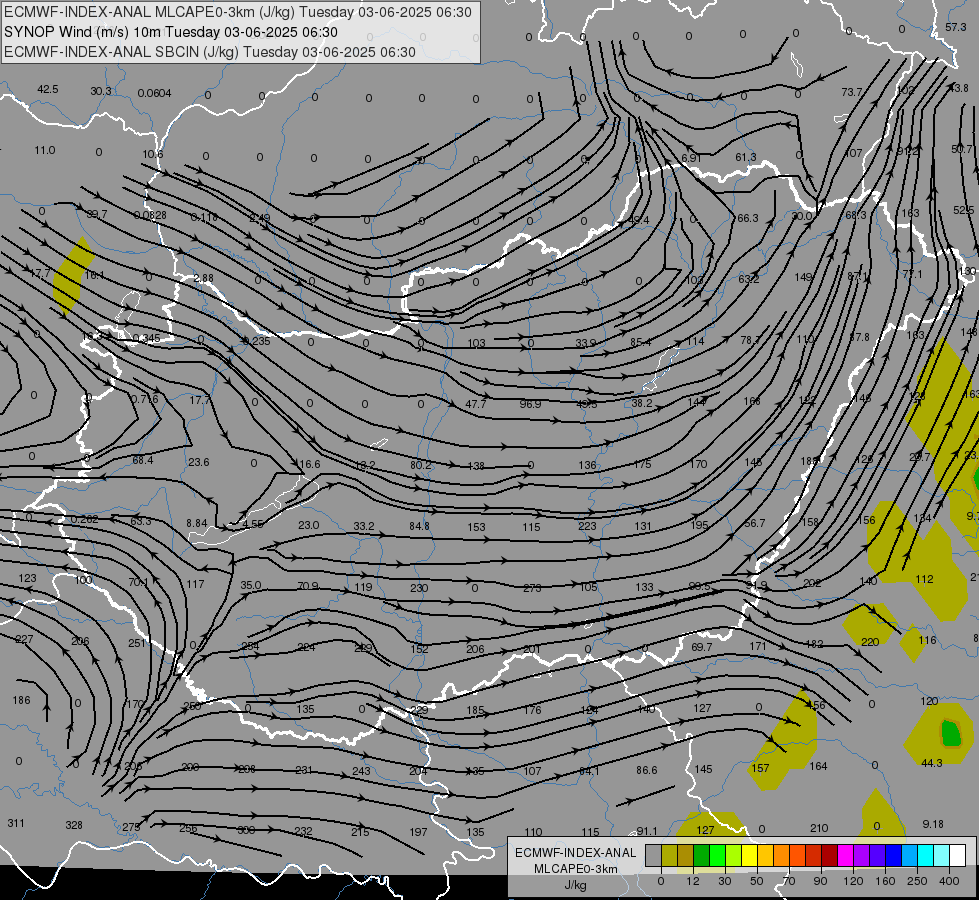
Task: Click the MLCAPE0-3km title line
Action: [x=238, y=12]
